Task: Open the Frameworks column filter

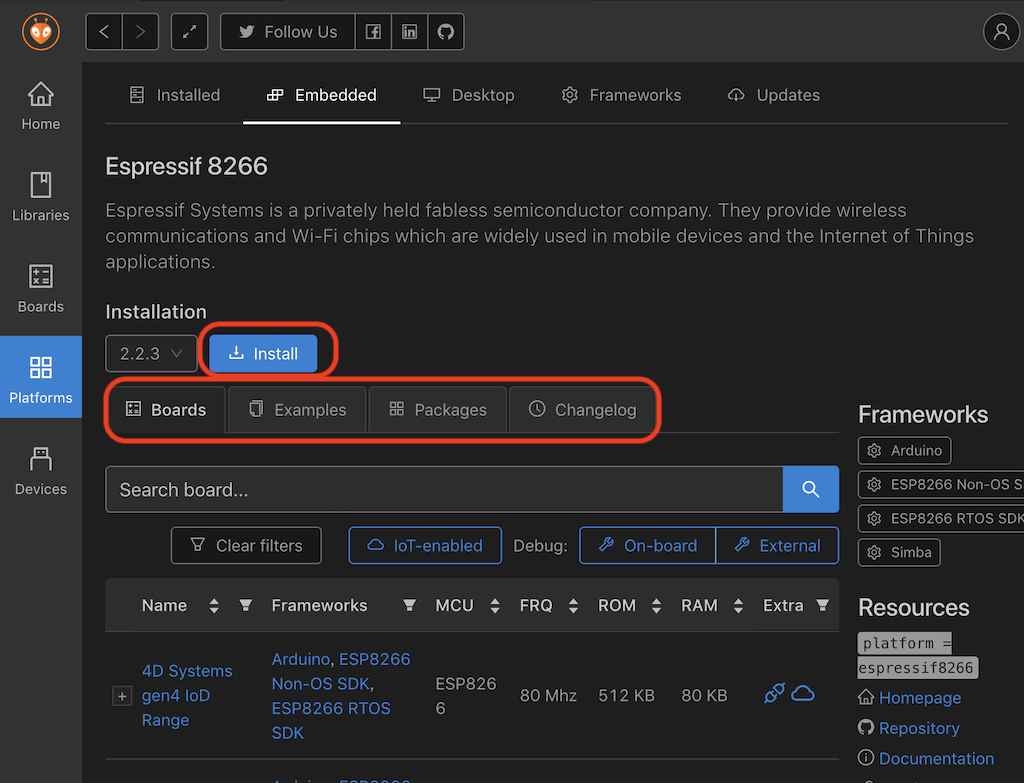Action: point(409,605)
